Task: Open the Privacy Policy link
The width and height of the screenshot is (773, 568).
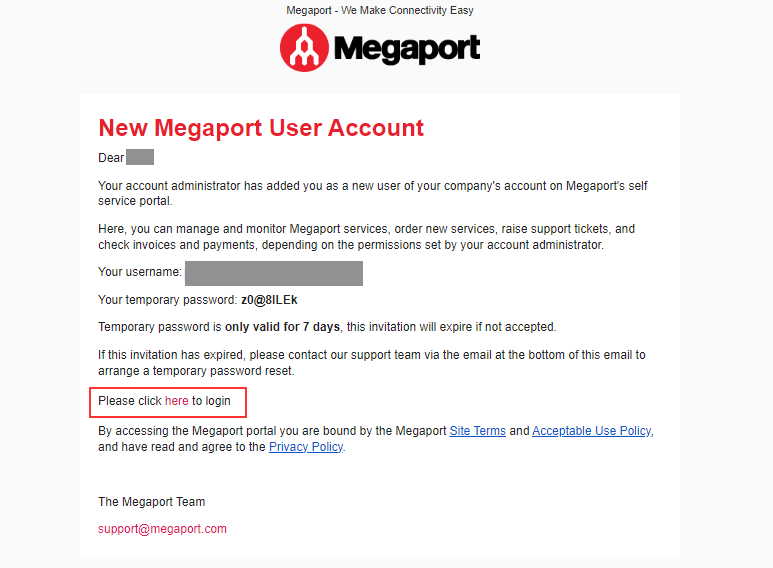Action: coord(306,447)
